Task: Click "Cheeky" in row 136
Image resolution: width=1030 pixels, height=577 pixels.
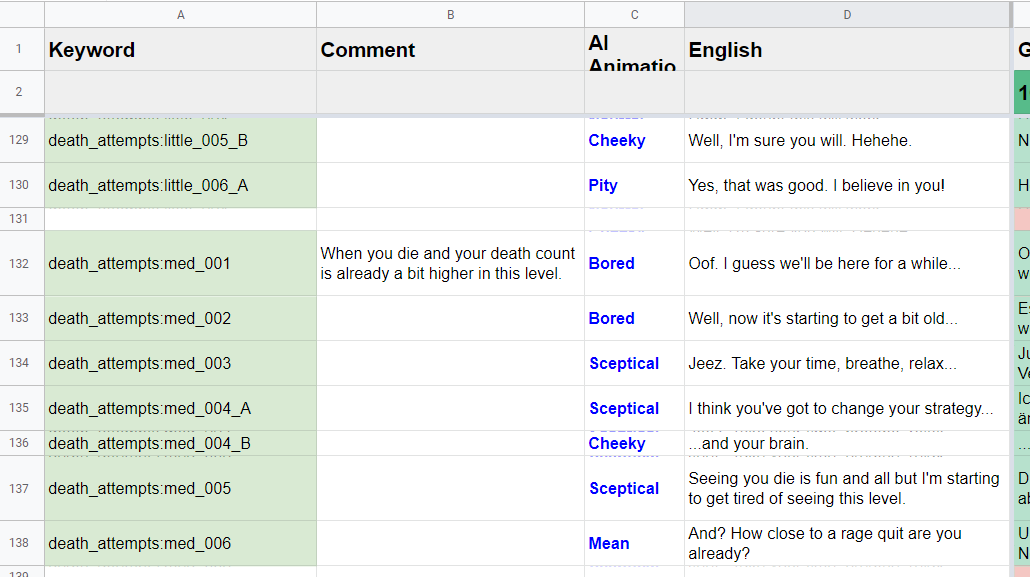Action: coord(634,444)
